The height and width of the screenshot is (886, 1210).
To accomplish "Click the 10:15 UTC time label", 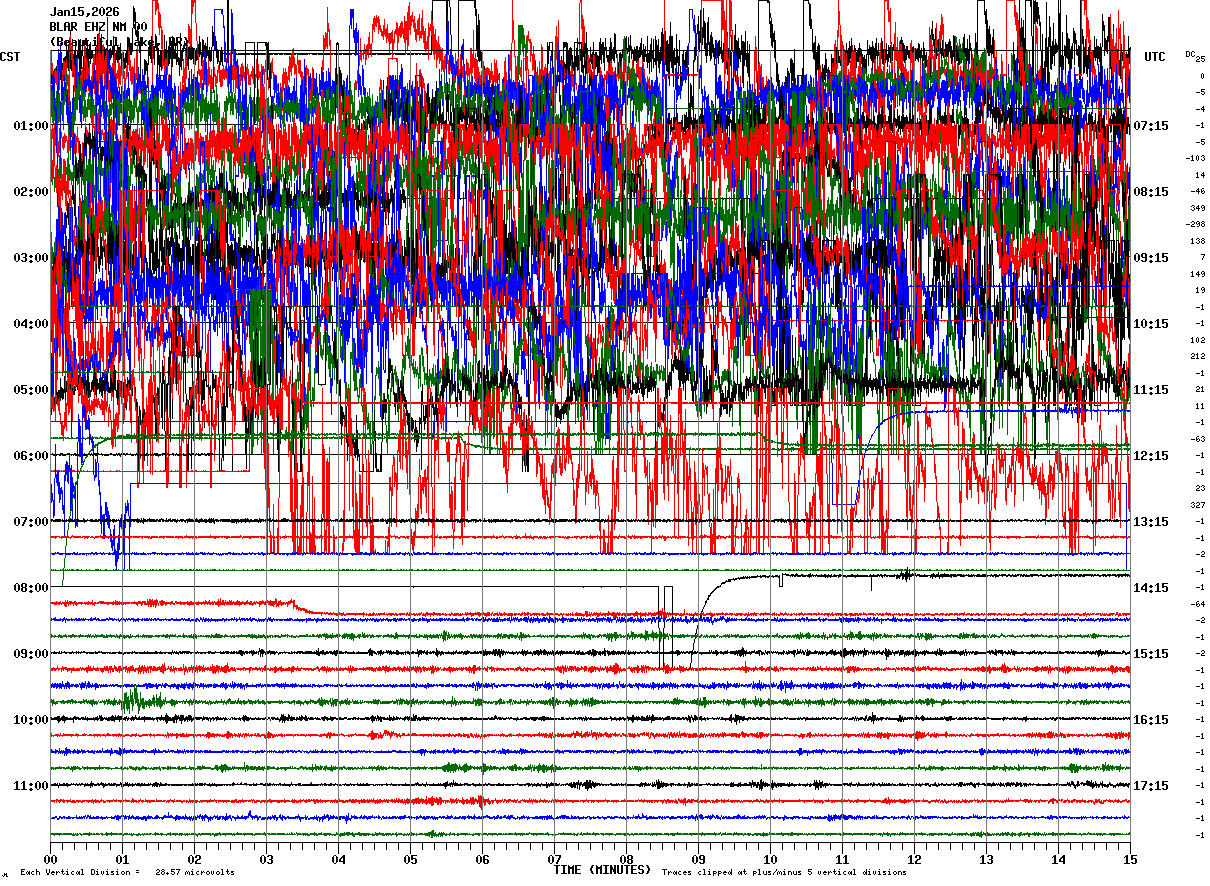I will coord(1151,324).
